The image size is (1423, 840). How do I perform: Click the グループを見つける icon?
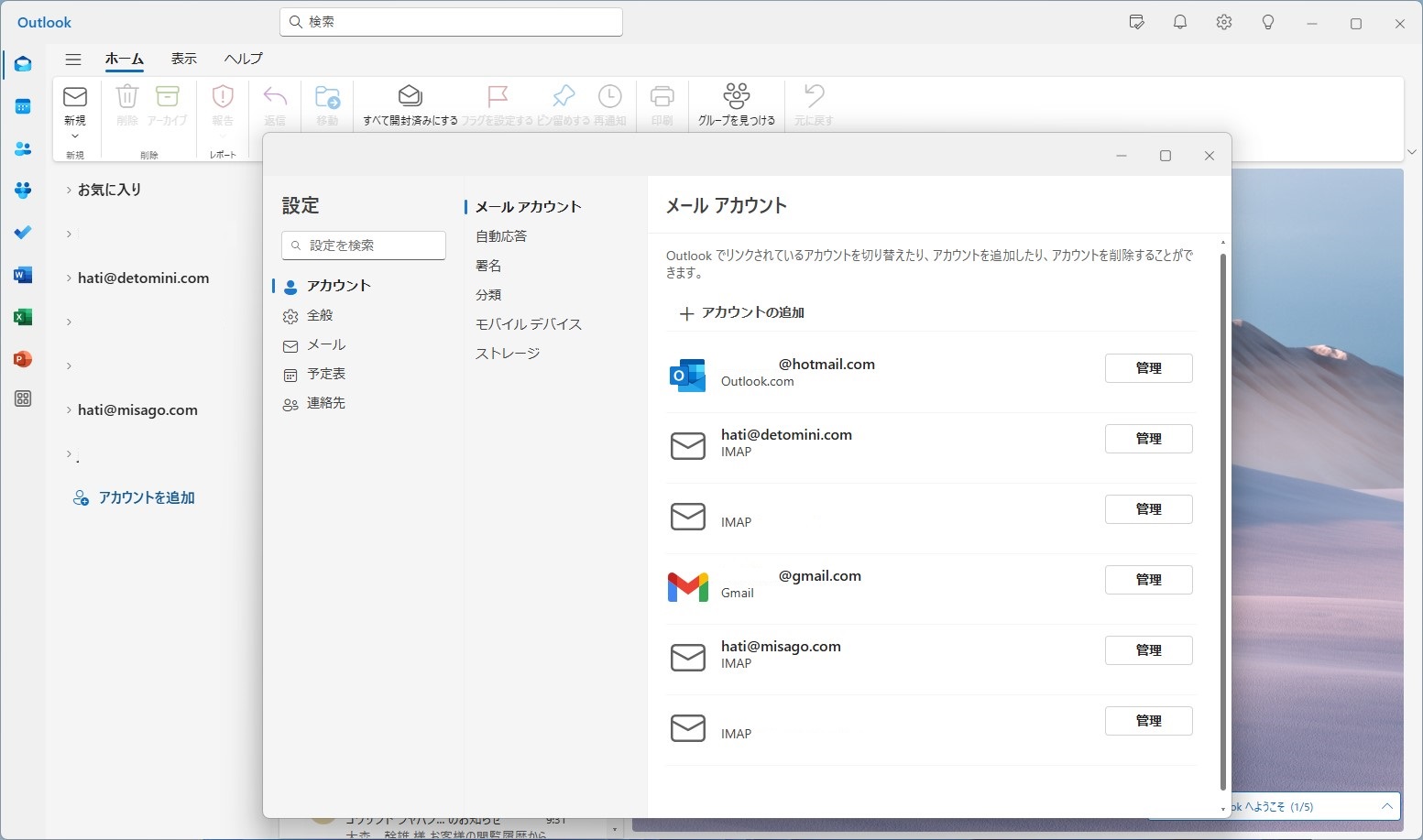(x=737, y=96)
